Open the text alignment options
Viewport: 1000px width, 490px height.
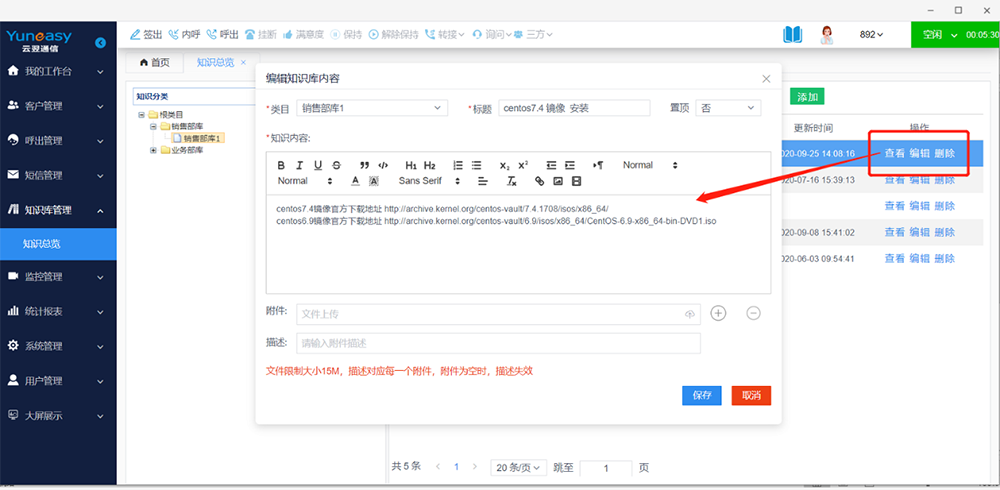(x=483, y=181)
